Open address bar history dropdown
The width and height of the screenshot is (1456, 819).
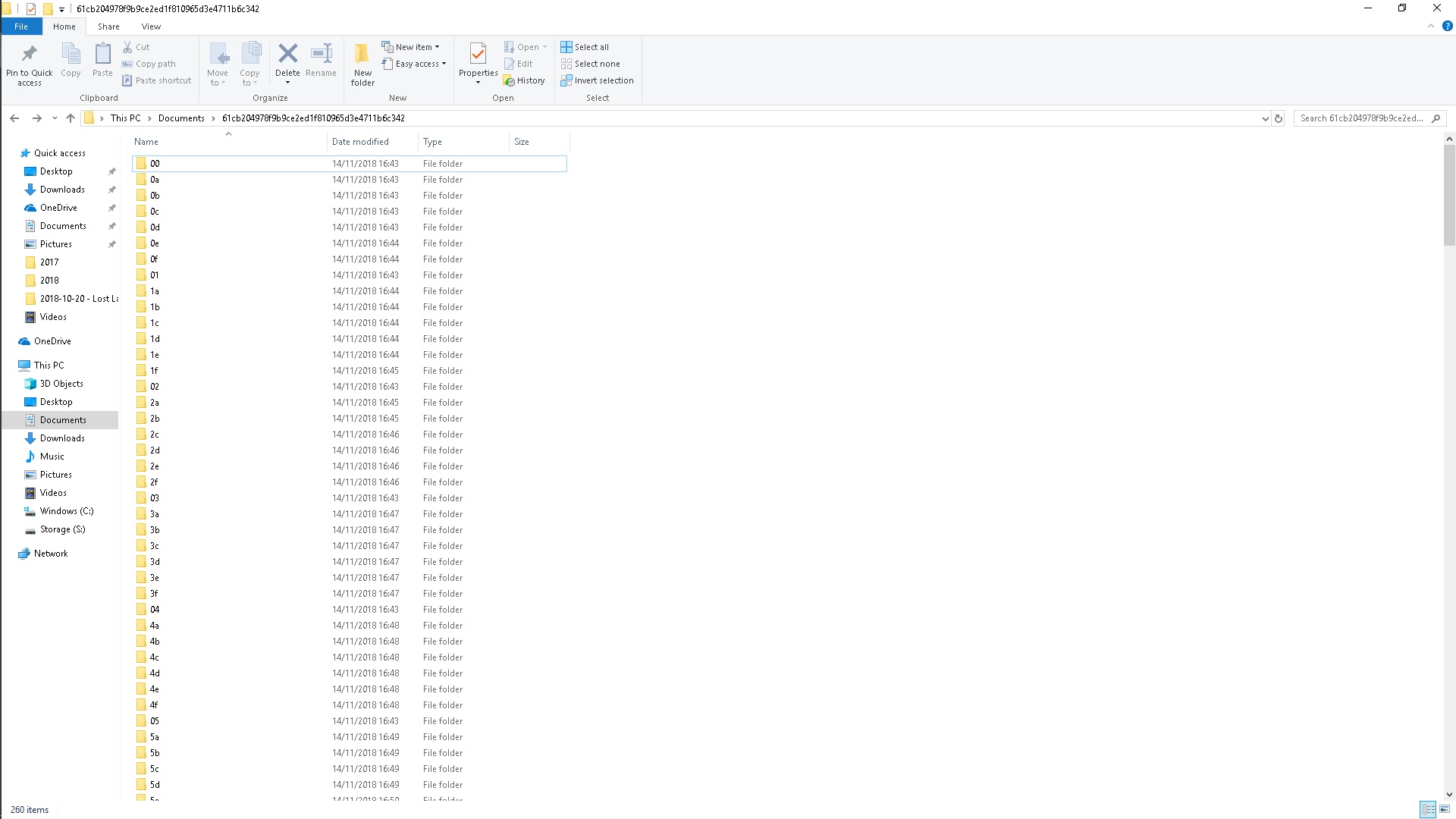pyautogui.click(x=1265, y=118)
